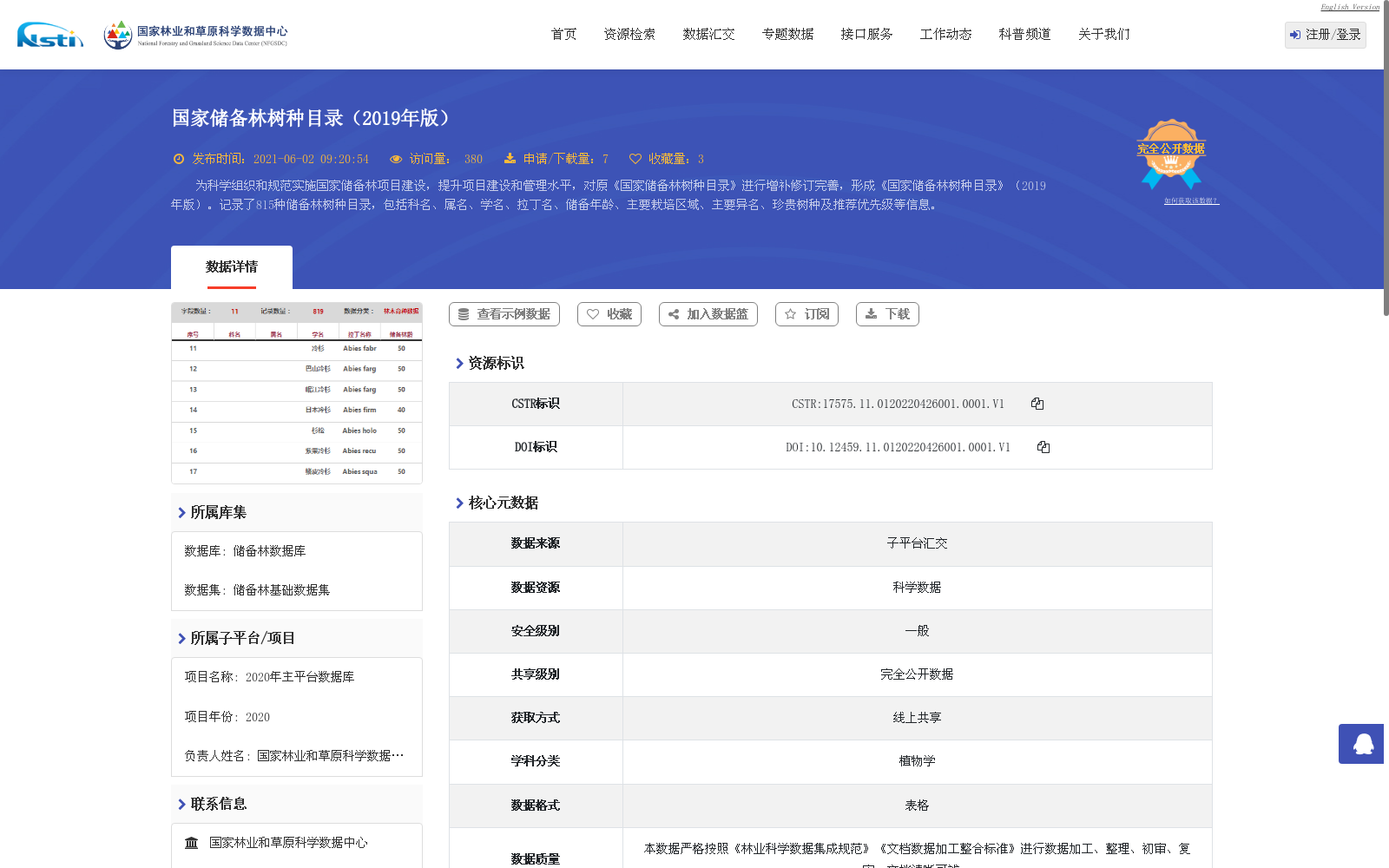Click the clock icon beside 发布时间

179,159
